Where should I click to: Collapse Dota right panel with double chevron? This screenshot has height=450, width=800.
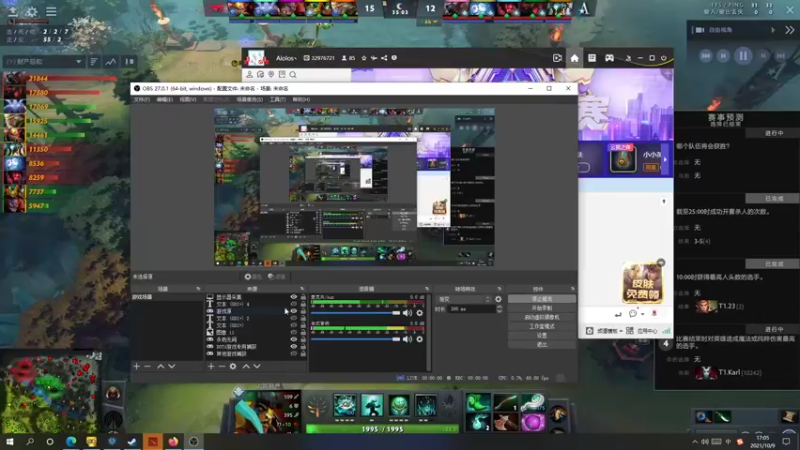[789, 30]
